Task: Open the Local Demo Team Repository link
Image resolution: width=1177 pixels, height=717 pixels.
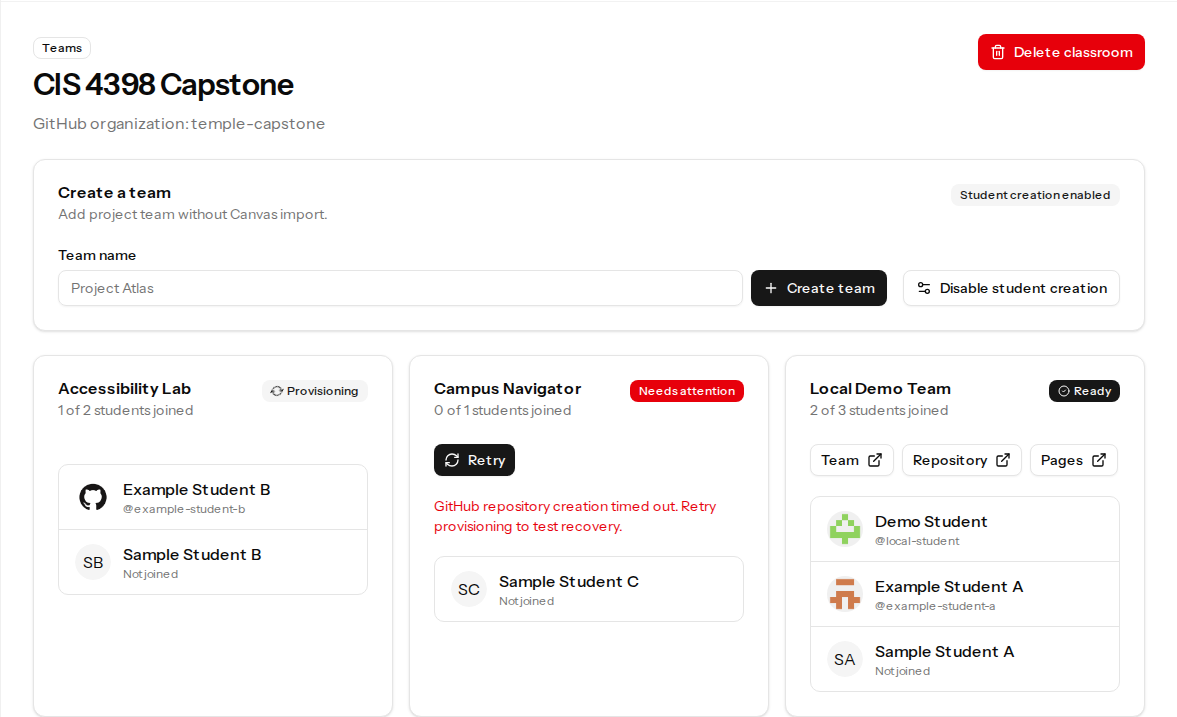Action: tap(962, 460)
